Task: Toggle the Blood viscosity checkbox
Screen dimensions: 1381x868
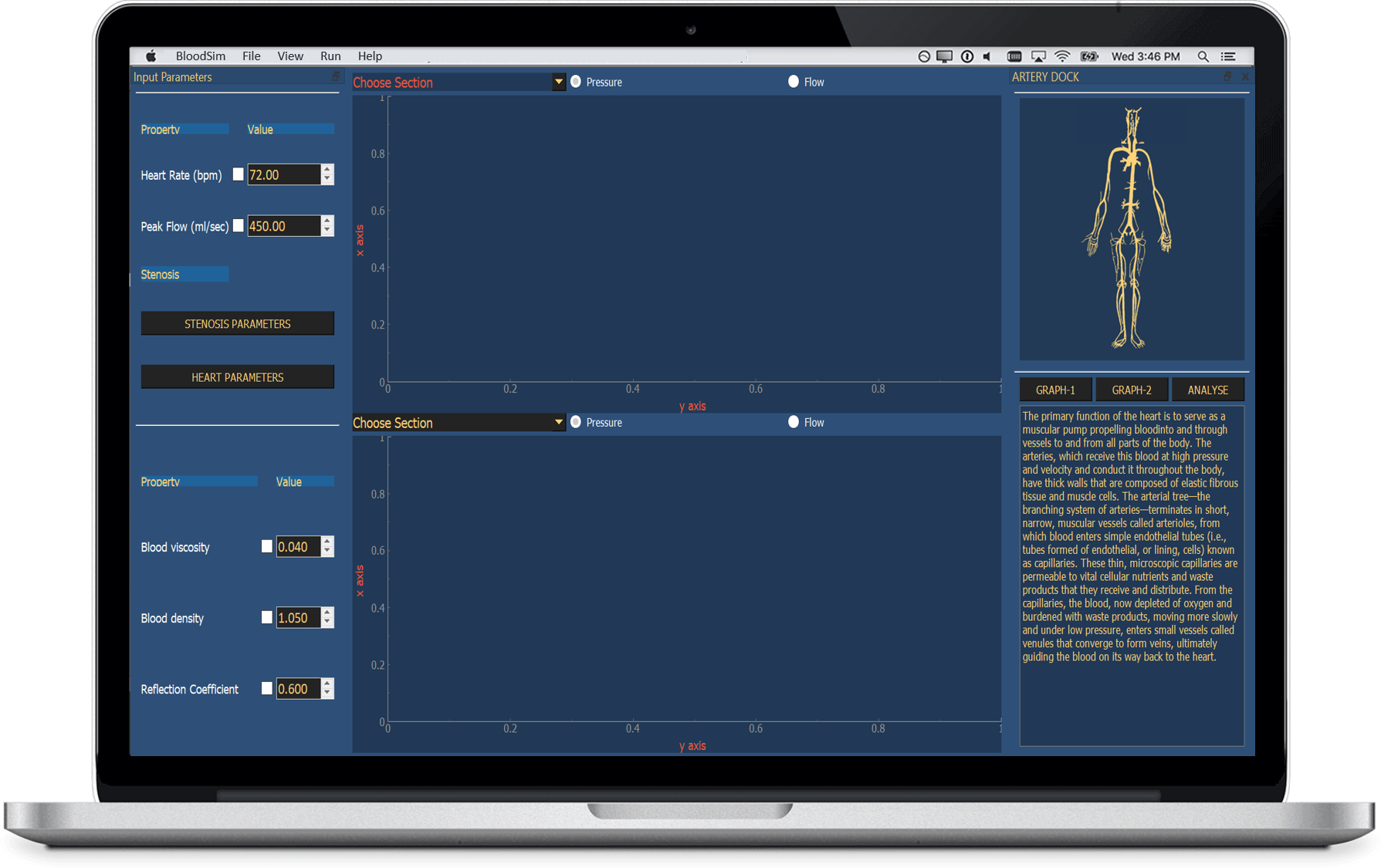Action: 266,546
